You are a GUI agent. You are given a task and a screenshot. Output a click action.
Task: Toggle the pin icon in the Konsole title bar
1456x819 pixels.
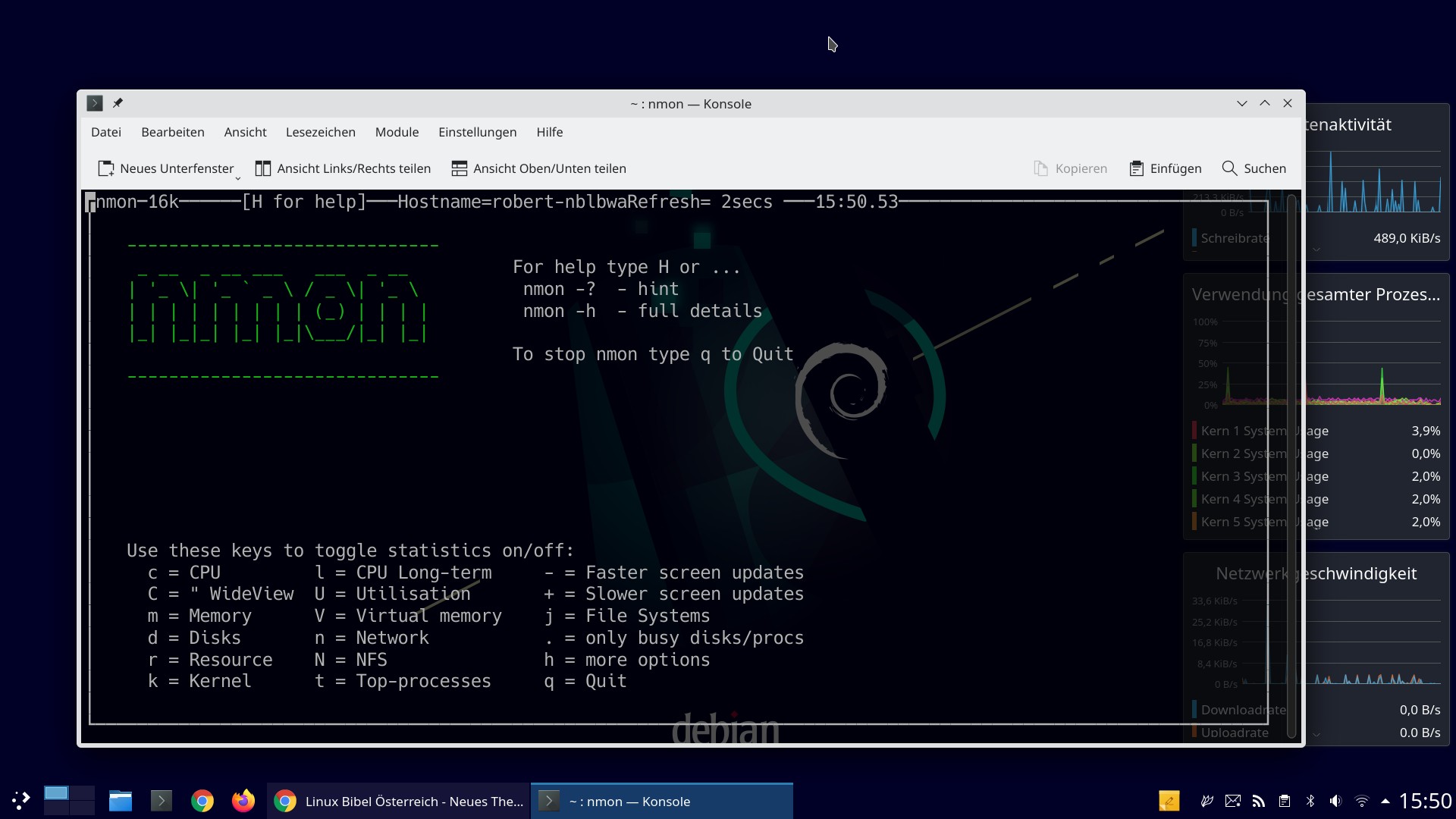click(118, 103)
